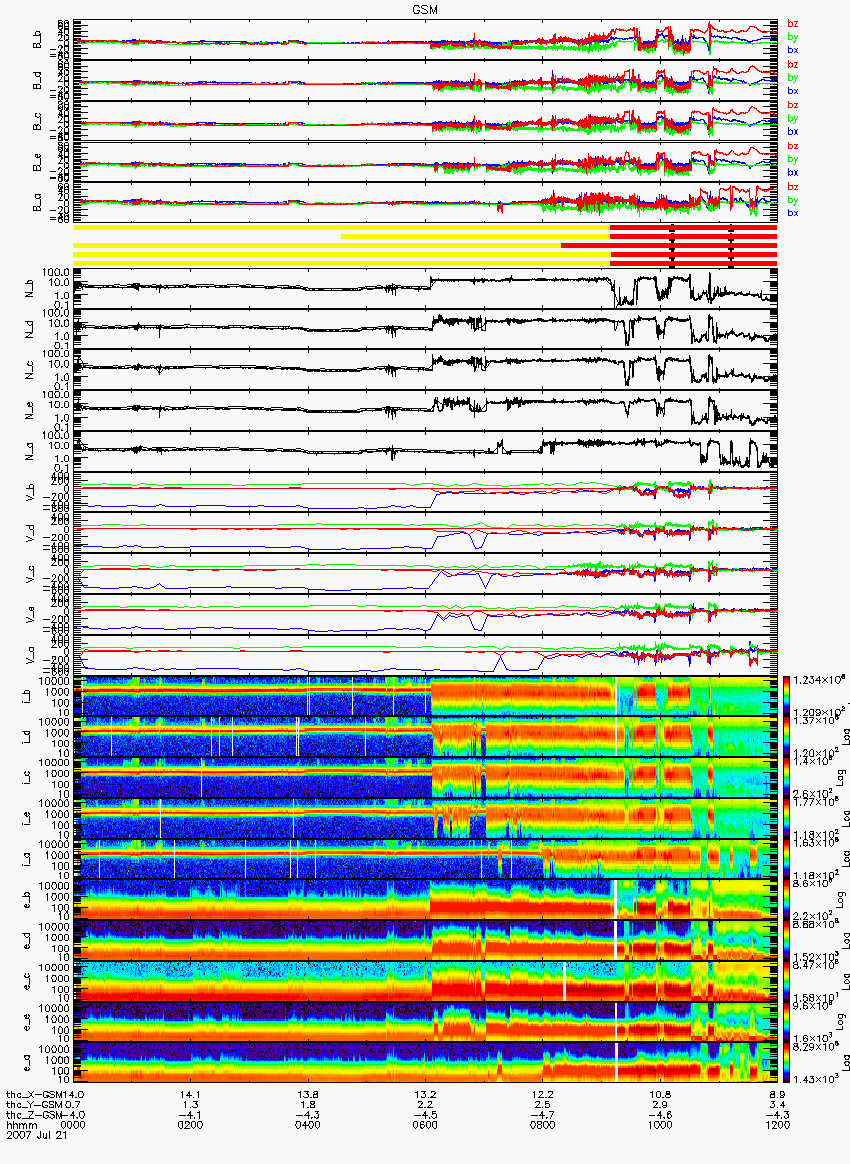
Task: Click the 0200 time tick label
Action: pyautogui.click(x=190, y=1125)
